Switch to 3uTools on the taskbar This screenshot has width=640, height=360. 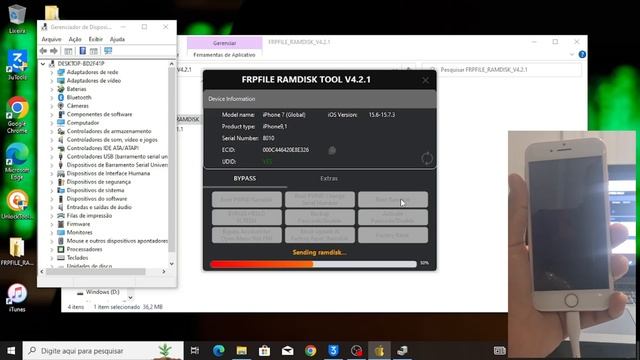pos(333,351)
